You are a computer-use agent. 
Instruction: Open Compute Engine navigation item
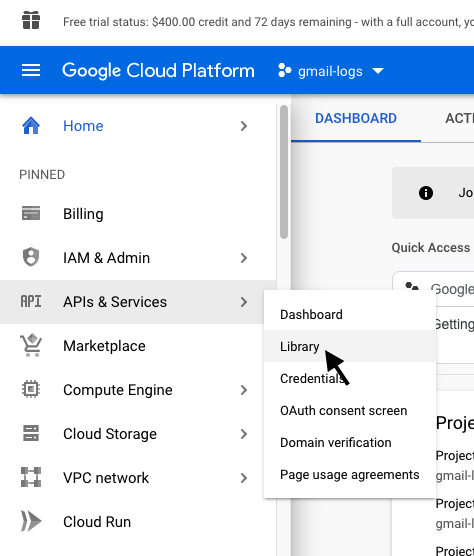pyautogui.click(x=138, y=390)
